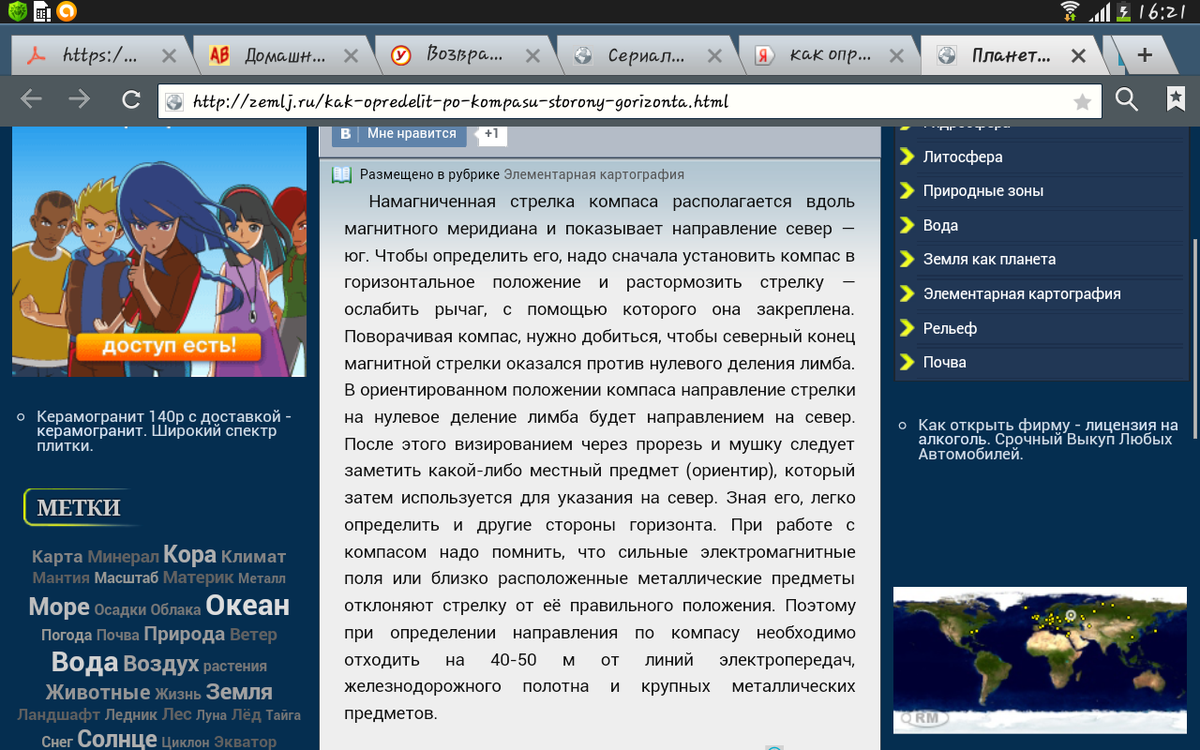This screenshot has width=1200, height=750.
Task: Select the 'Климат' tag
Action: pos(253,556)
